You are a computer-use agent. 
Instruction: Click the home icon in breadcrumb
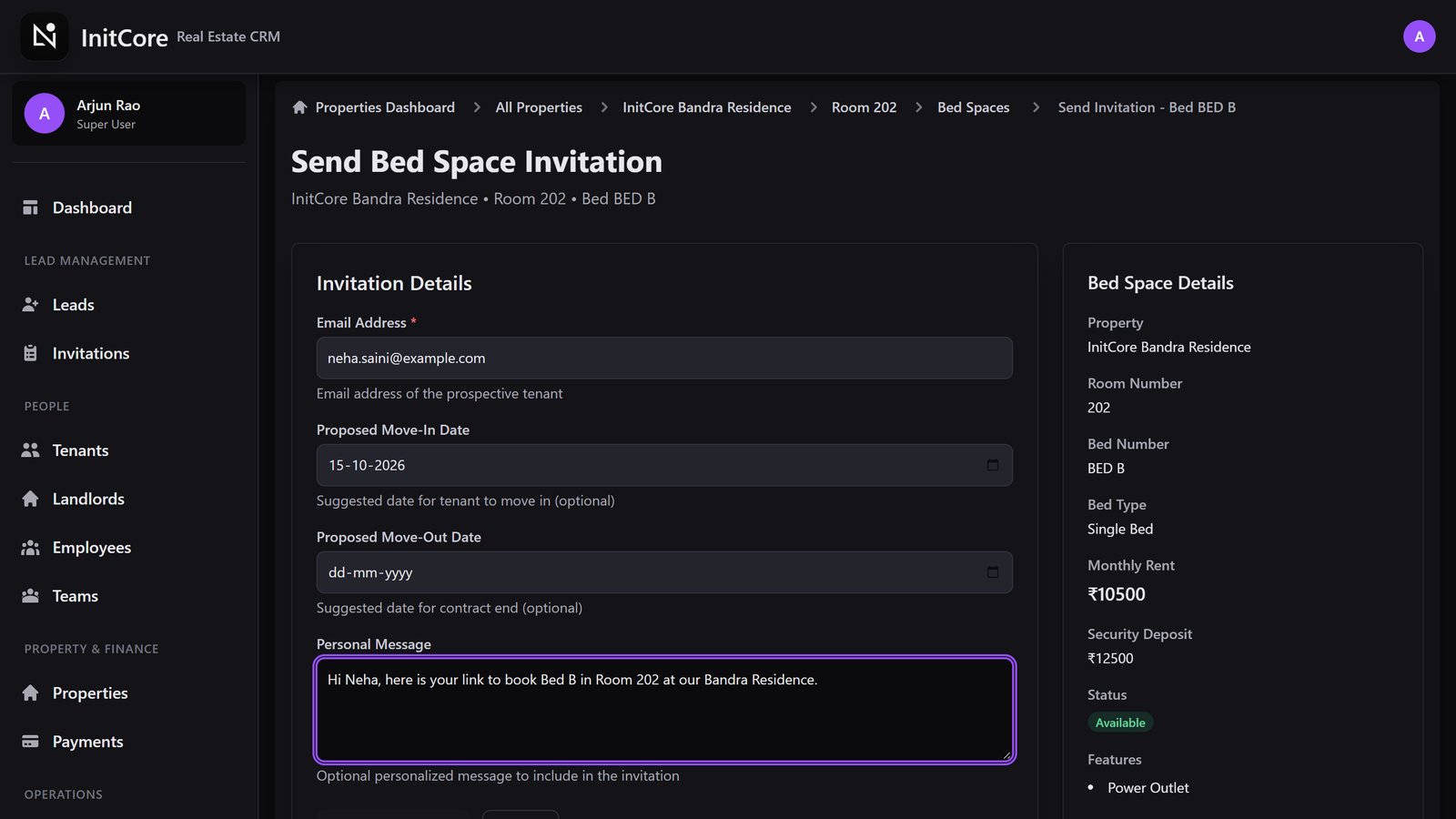[299, 107]
